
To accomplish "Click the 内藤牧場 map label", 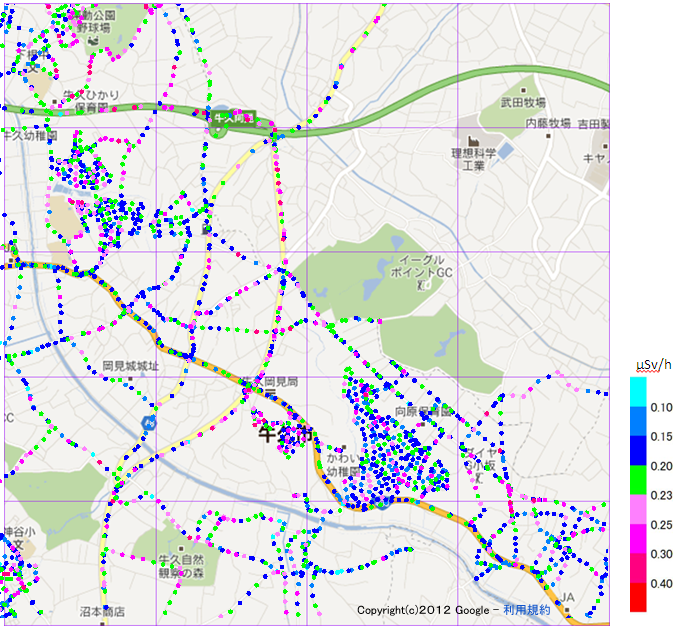I will coord(548,123).
